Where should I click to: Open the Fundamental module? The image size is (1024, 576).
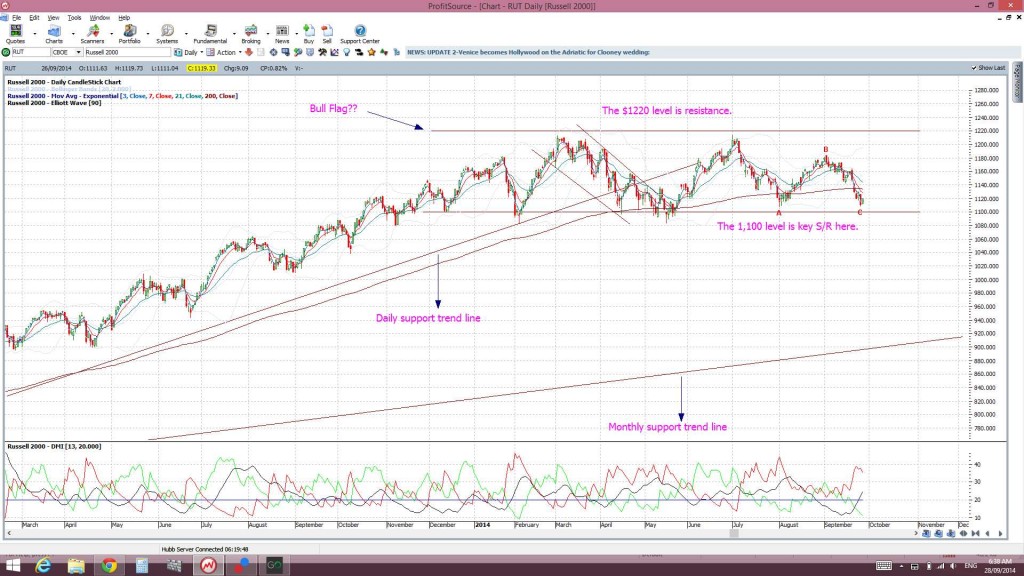coord(210,33)
